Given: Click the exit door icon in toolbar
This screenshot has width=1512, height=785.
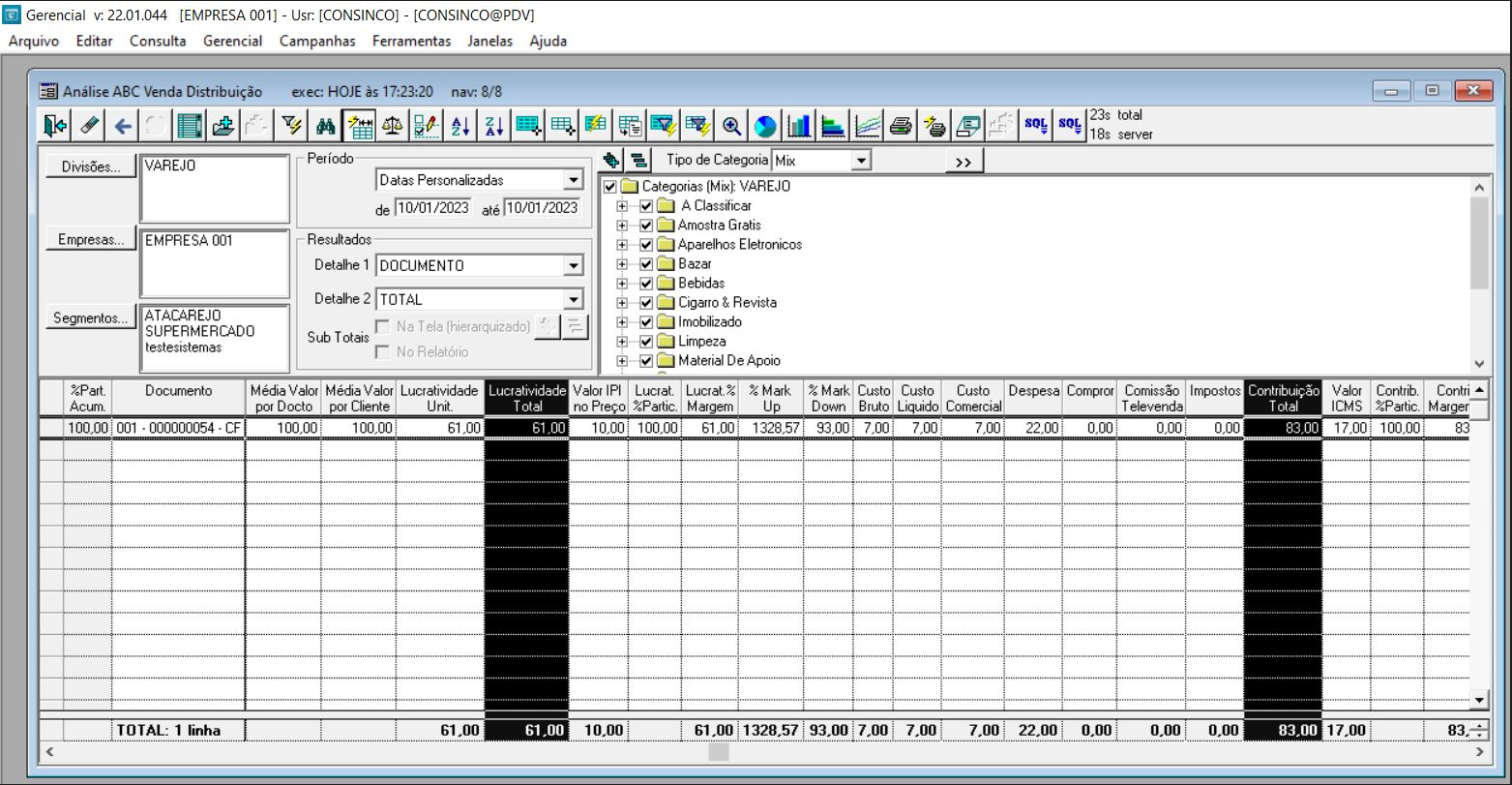Looking at the screenshot, I should point(54,126).
